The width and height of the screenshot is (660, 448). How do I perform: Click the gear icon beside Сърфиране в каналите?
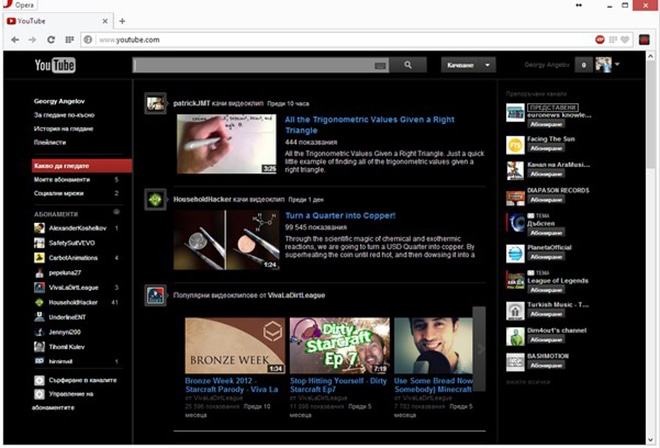coord(39,381)
